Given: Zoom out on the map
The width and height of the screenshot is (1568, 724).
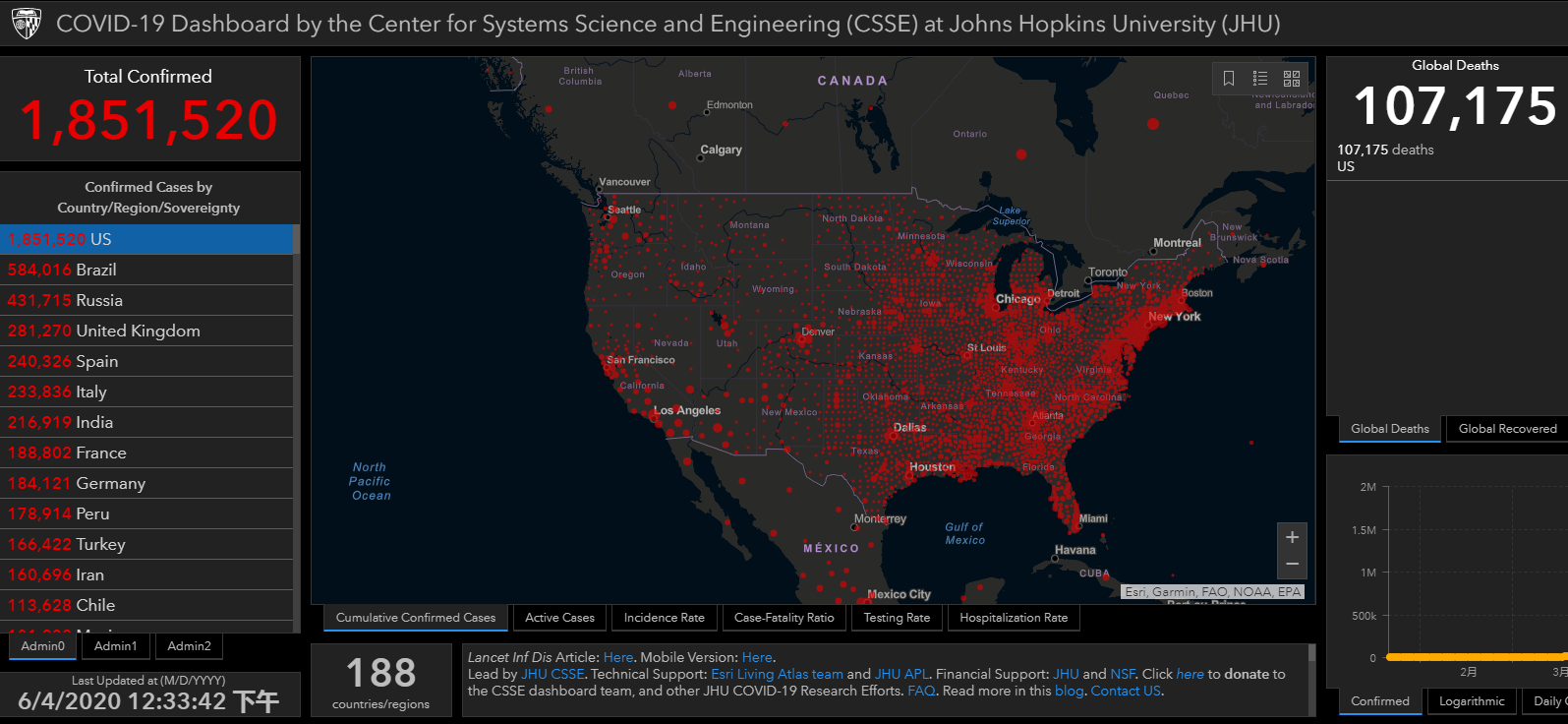Looking at the screenshot, I should (1292, 565).
